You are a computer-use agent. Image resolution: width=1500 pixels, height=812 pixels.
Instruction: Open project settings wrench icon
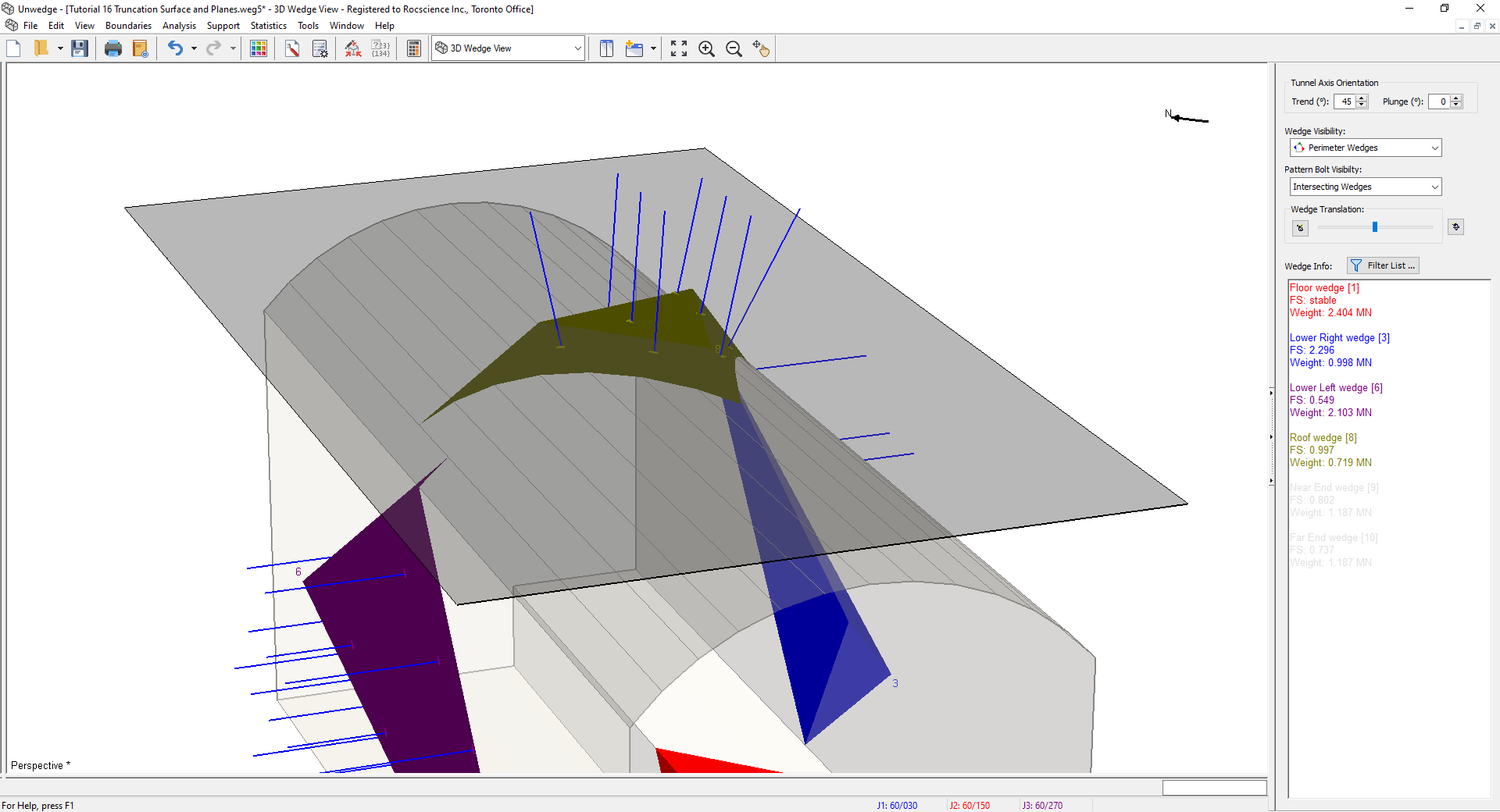pyautogui.click(x=292, y=48)
